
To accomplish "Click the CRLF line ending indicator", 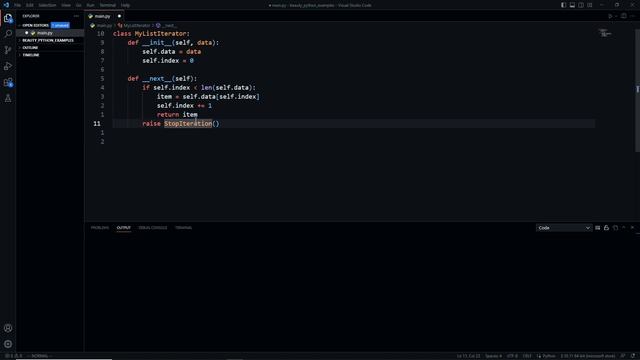I will pos(527,356).
